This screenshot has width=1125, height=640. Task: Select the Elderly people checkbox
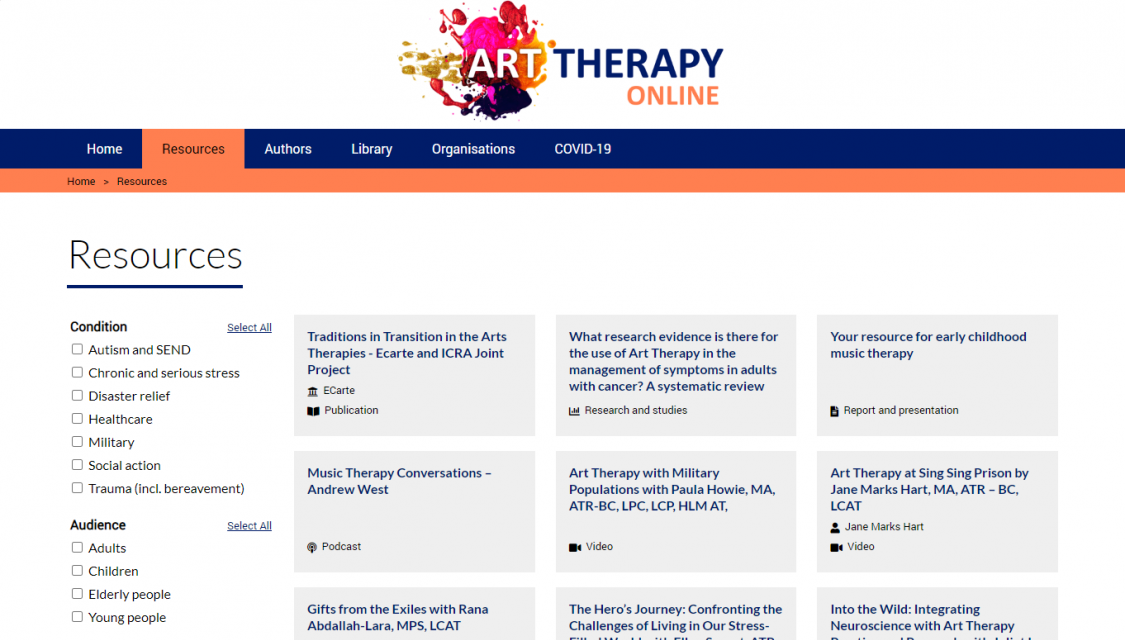click(77, 594)
